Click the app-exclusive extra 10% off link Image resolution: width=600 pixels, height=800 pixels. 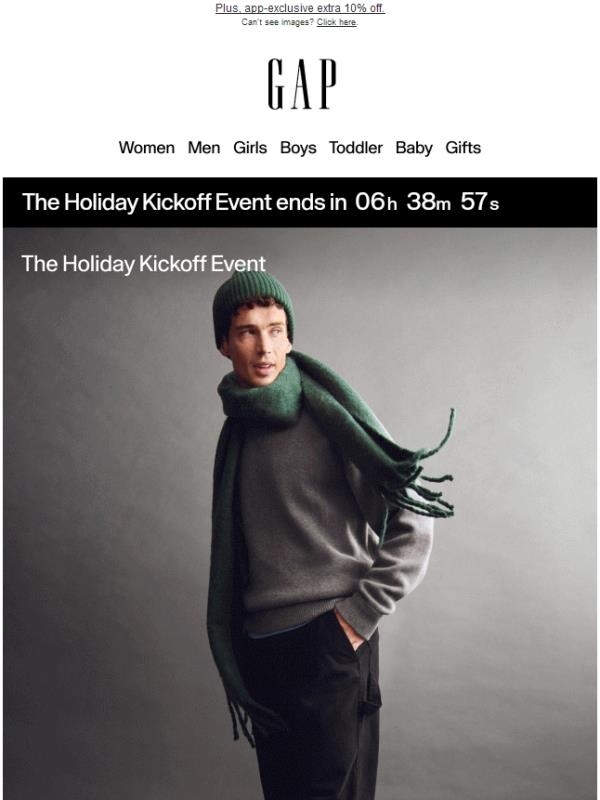pyautogui.click(x=300, y=8)
